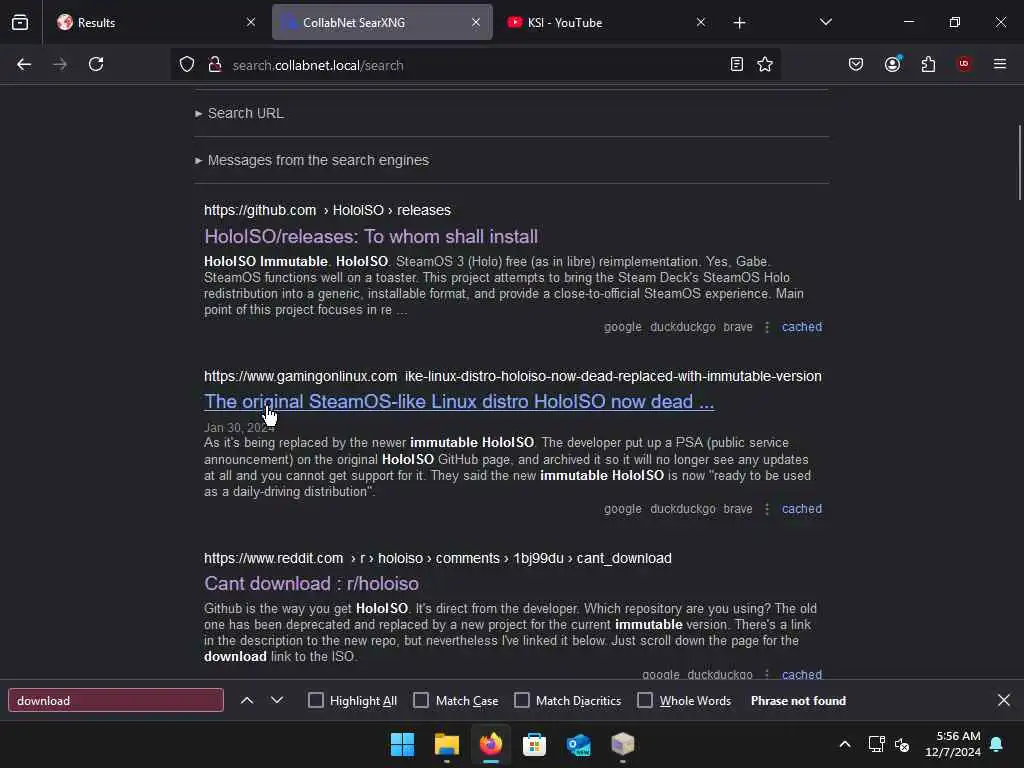Open the Firefox View tab list icon
The width and height of the screenshot is (1024, 768).
click(x=20, y=22)
